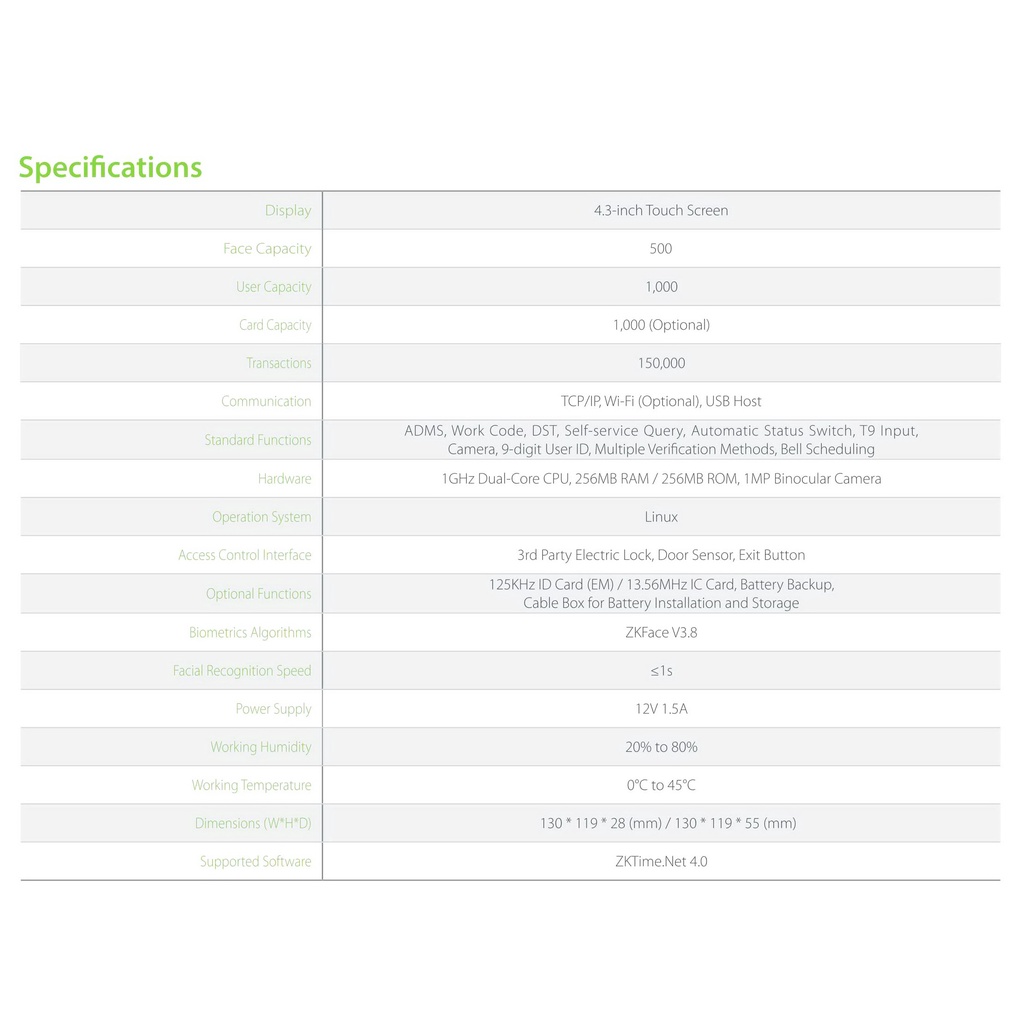Select the ZKTime.Net 4.0 software value
This screenshot has height=1024, width=1024.
tap(661, 861)
